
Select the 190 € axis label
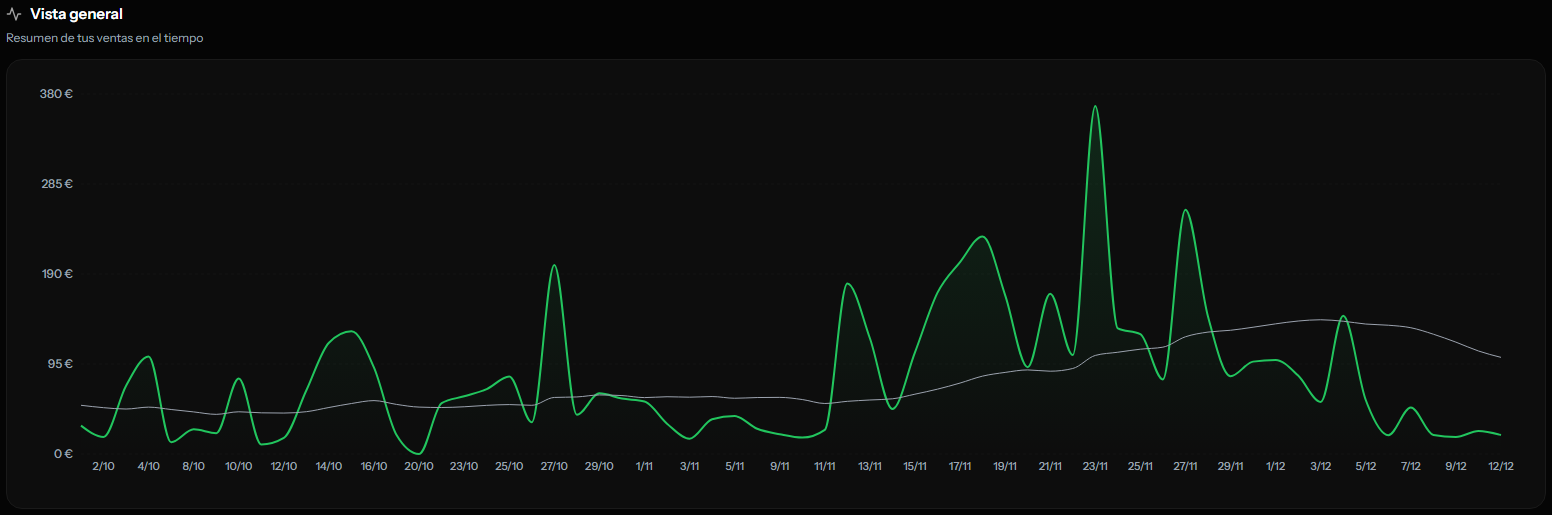point(56,274)
